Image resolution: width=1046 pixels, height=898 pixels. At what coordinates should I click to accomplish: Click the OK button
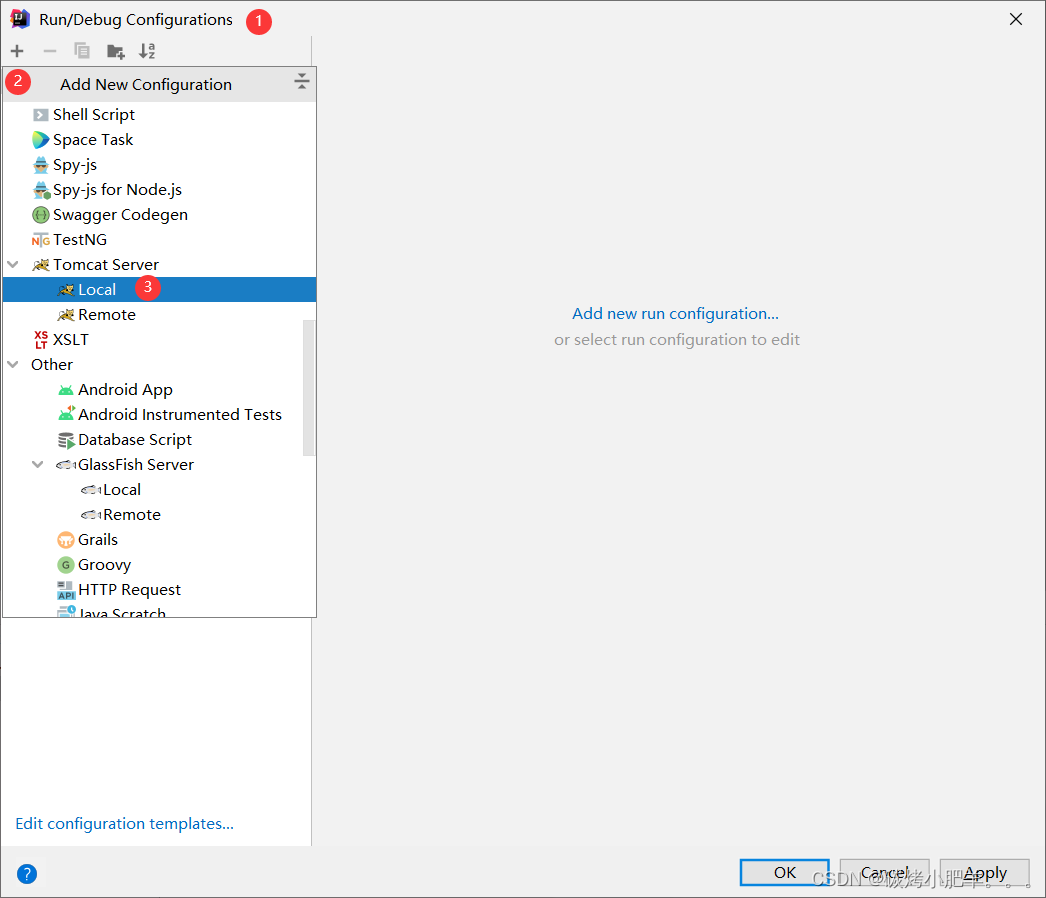[x=784, y=873]
